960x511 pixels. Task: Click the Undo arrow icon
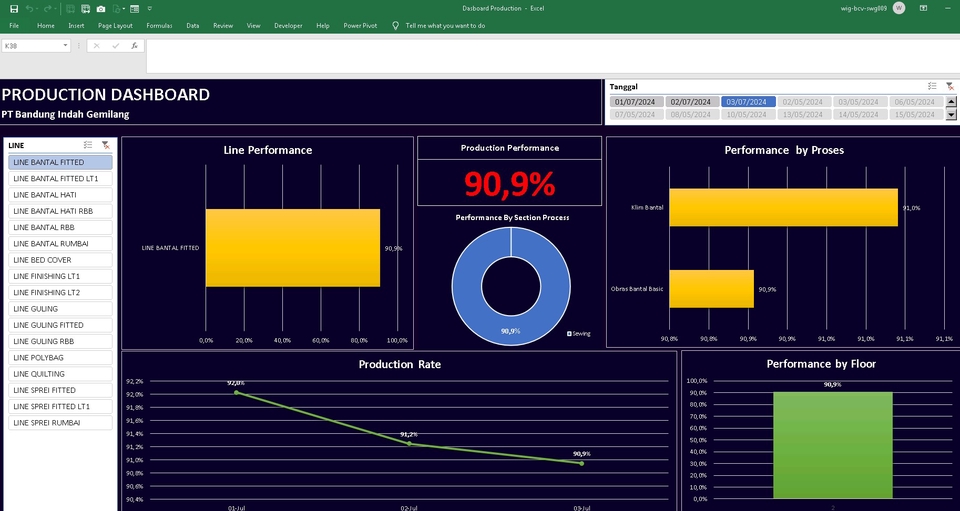tap(29, 9)
